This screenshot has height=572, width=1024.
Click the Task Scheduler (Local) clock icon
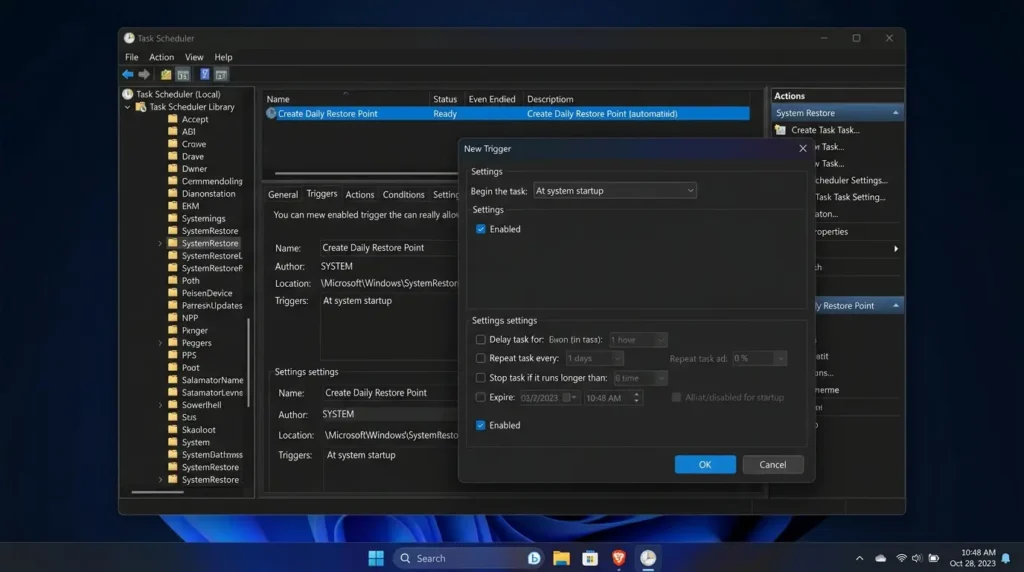128,94
